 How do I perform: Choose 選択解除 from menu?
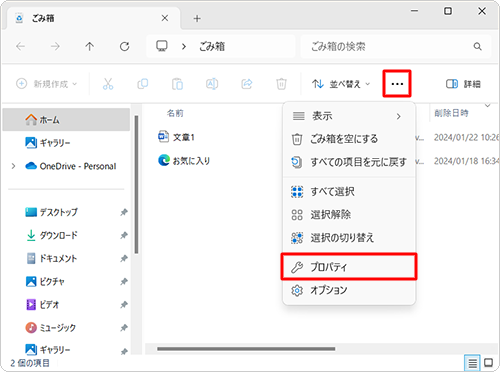pos(349,215)
